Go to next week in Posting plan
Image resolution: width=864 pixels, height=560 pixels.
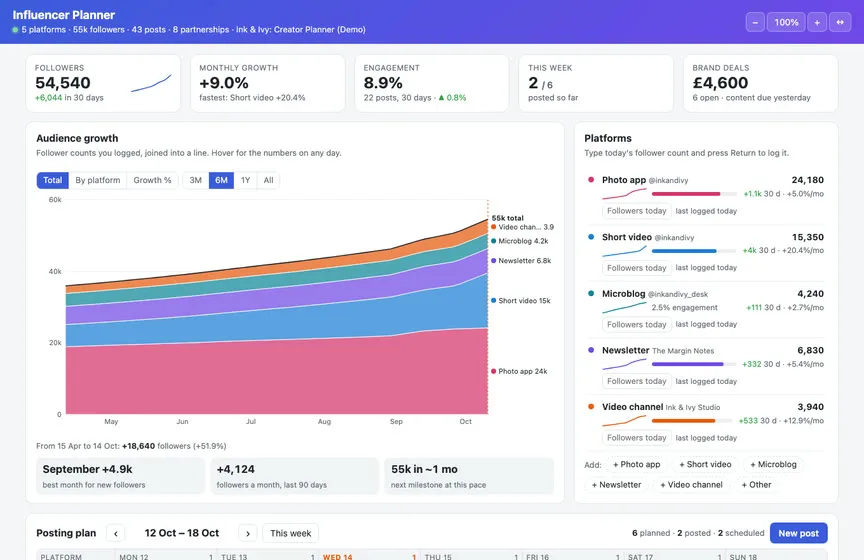click(x=248, y=534)
